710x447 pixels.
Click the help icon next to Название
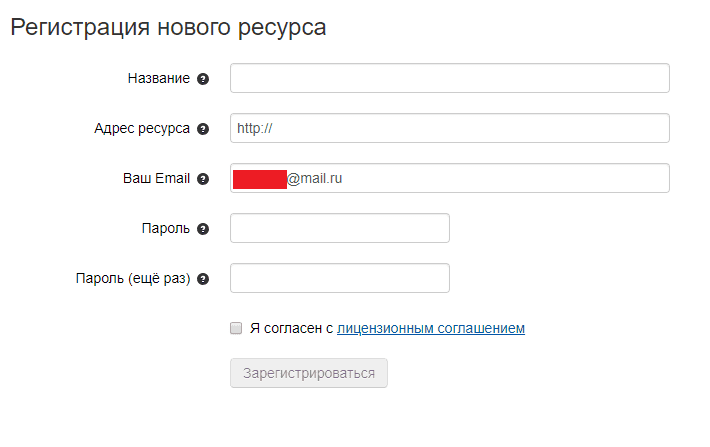point(203,79)
